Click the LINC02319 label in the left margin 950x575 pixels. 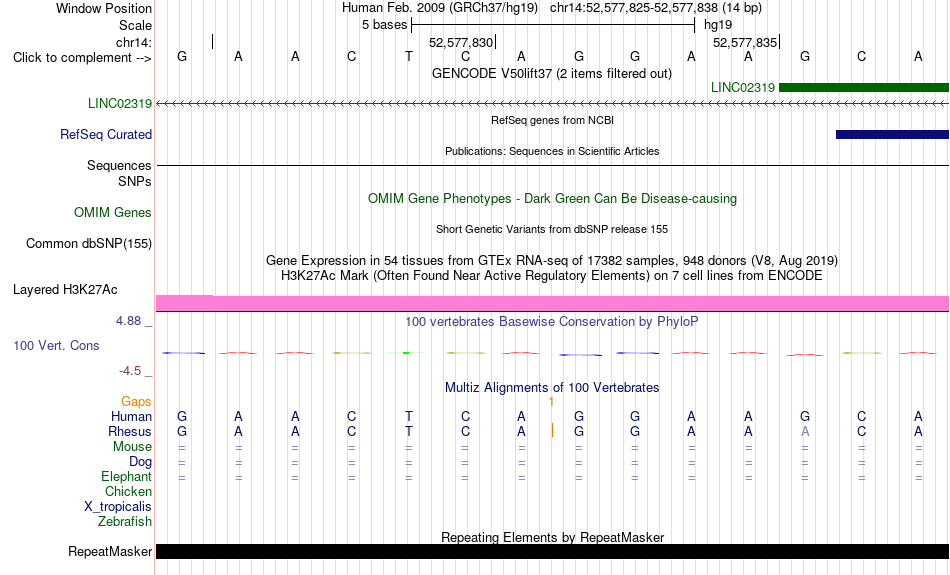[120, 104]
